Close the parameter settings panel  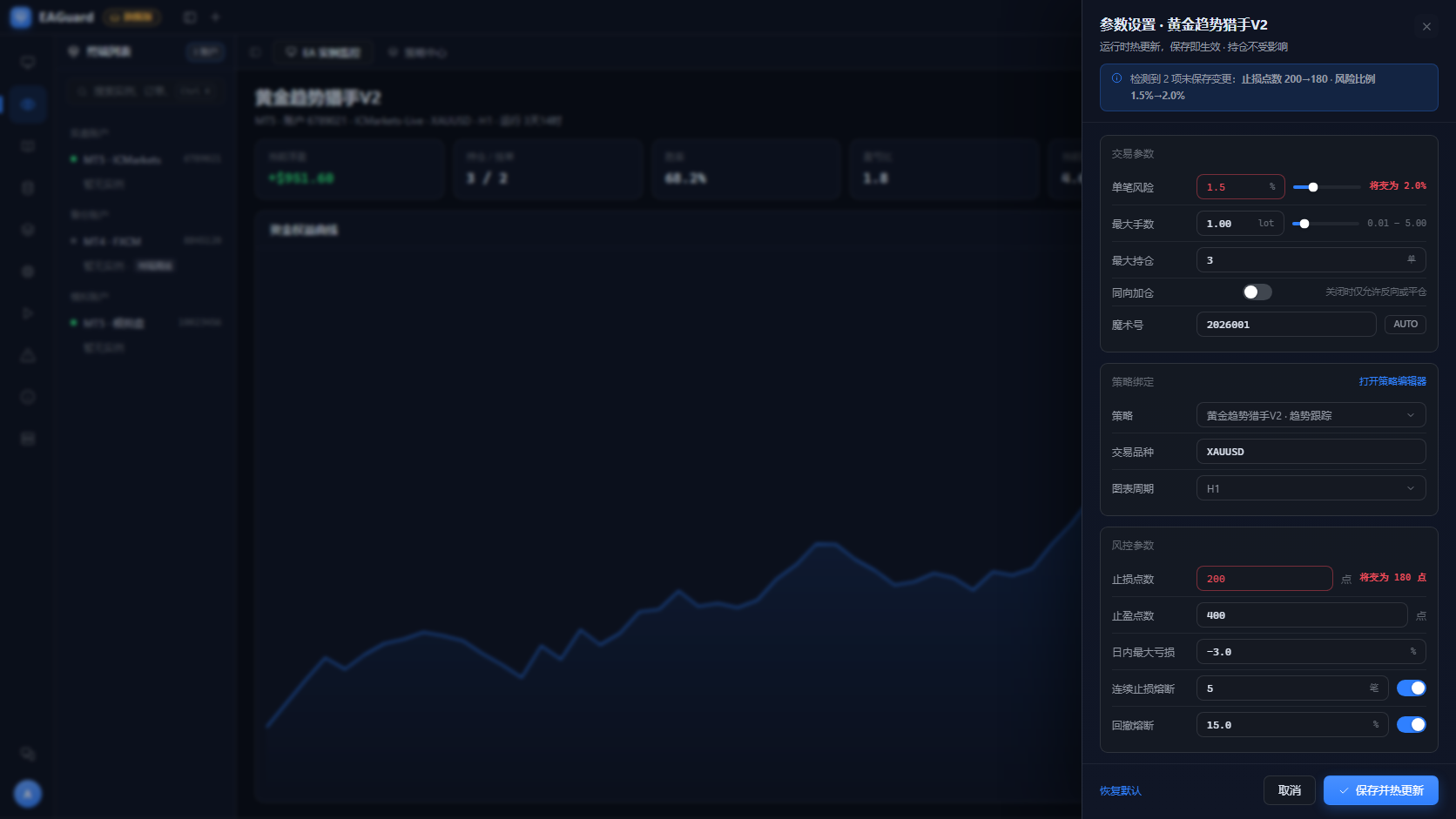1426,27
